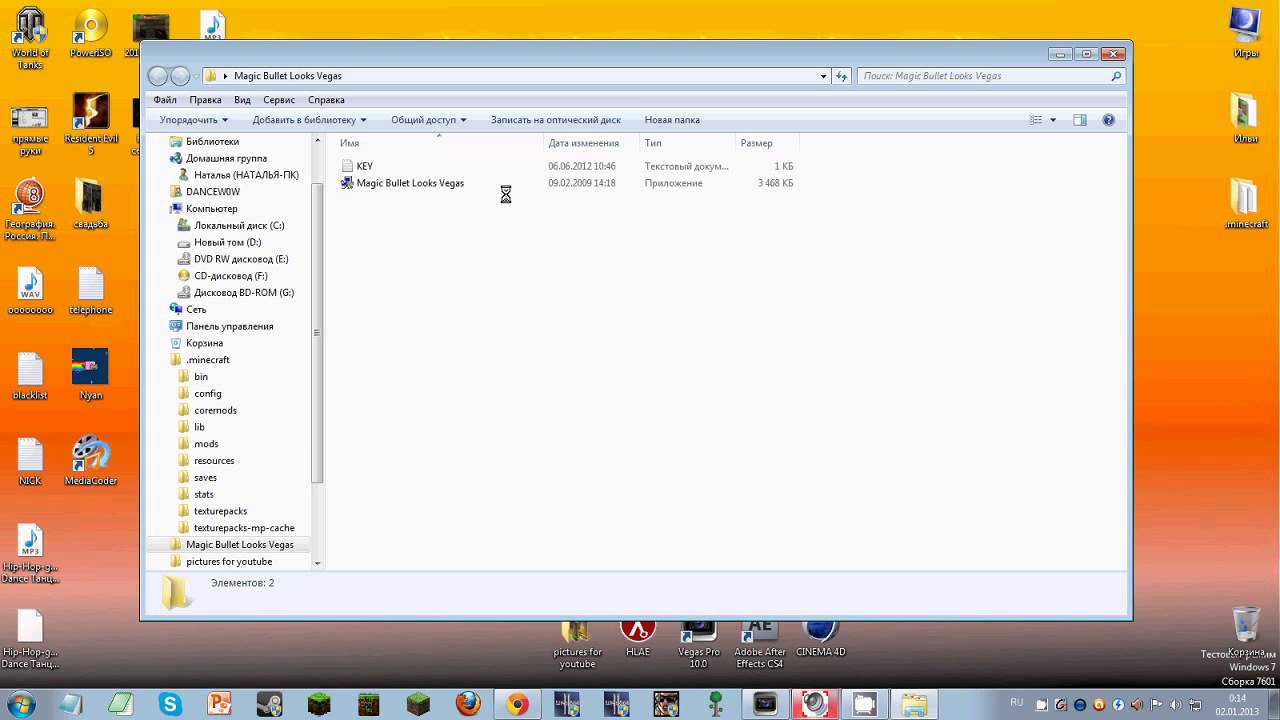This screenshot has height=720, width=1280.
Task: Open Chrome from the taskbar
Action: (x=517, y=704)
